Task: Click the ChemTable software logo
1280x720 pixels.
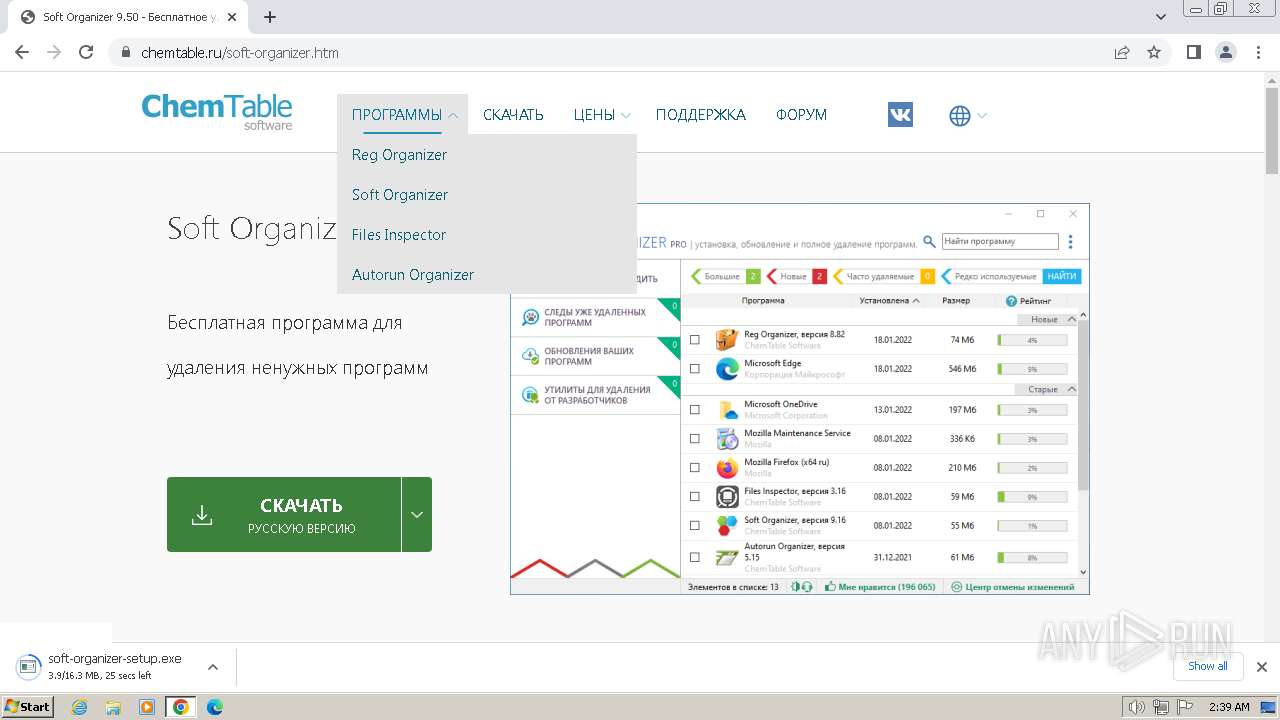Action: click(217, 112)
